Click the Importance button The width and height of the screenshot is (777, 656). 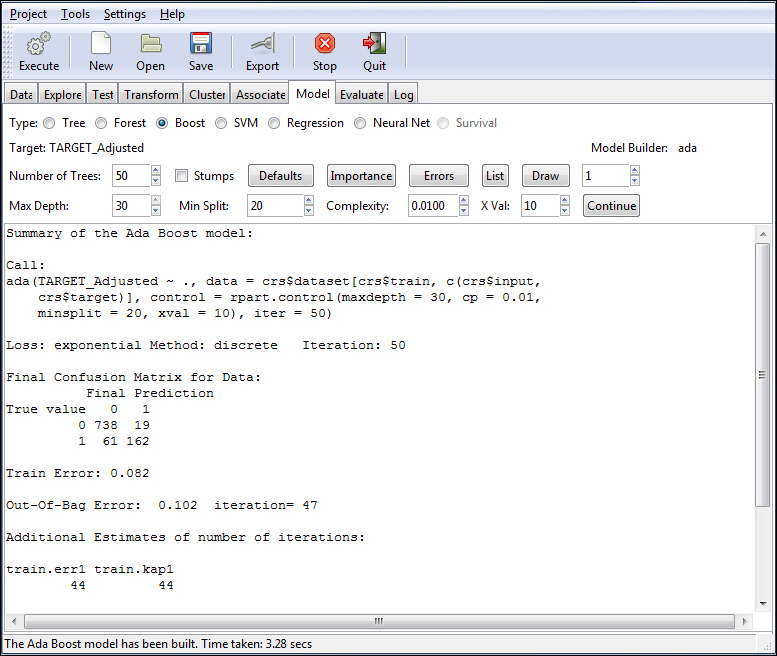click(x=361, y=176)
